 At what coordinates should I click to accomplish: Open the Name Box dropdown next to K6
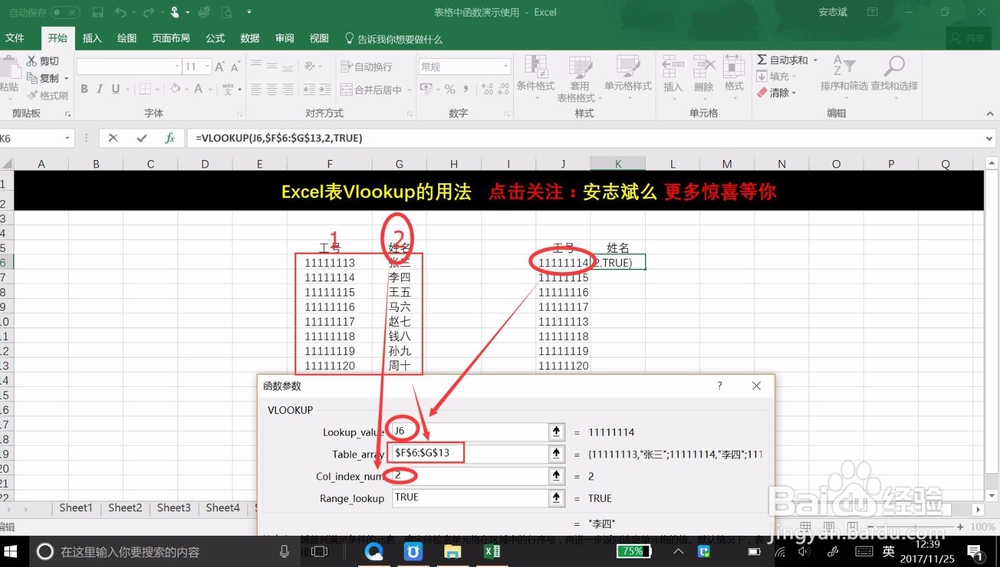68,138
